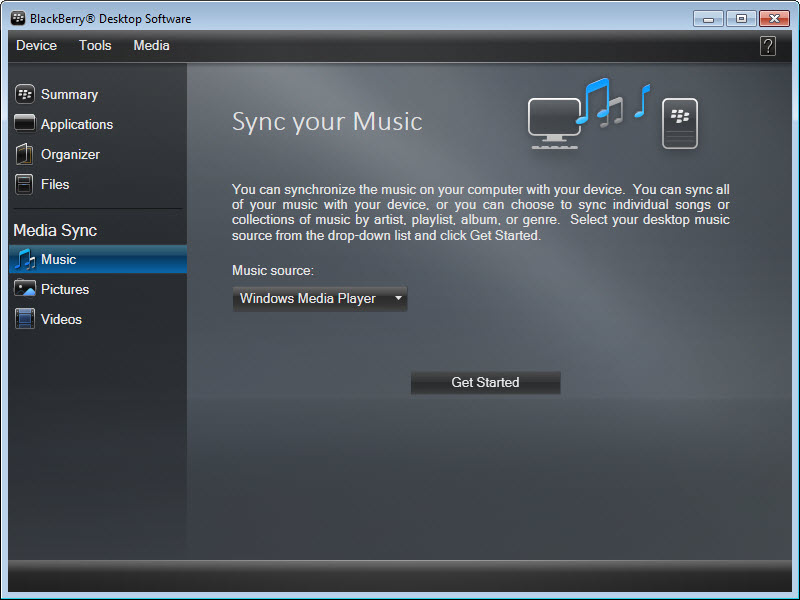Open the Media menu
The image size is (800, 600).
coord(151,45)
